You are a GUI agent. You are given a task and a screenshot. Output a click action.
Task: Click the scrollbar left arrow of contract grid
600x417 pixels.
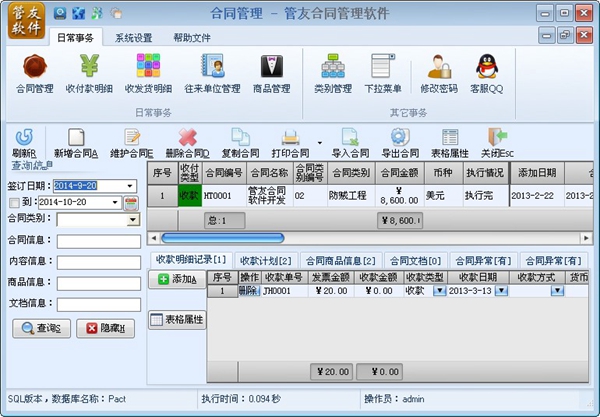153,238
